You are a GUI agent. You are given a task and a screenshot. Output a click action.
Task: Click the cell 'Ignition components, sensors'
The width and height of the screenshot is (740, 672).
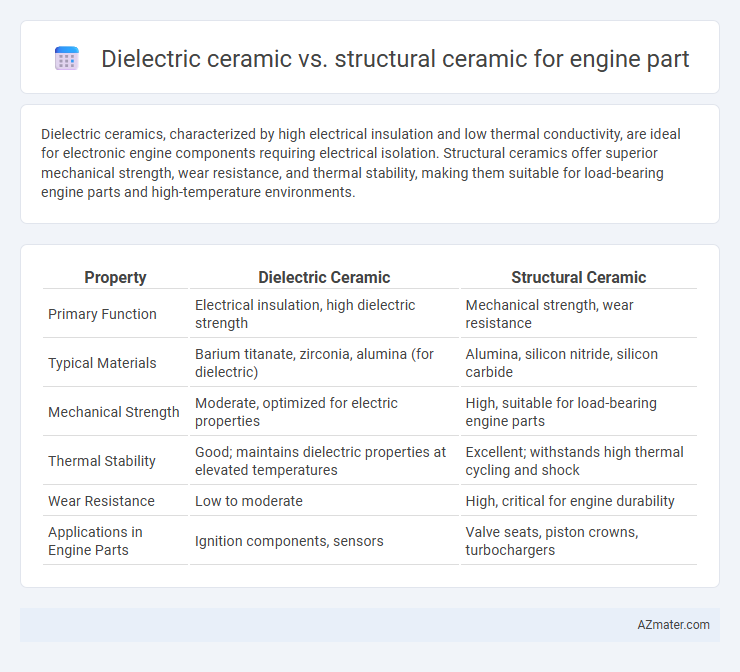(x=324, y=541)
